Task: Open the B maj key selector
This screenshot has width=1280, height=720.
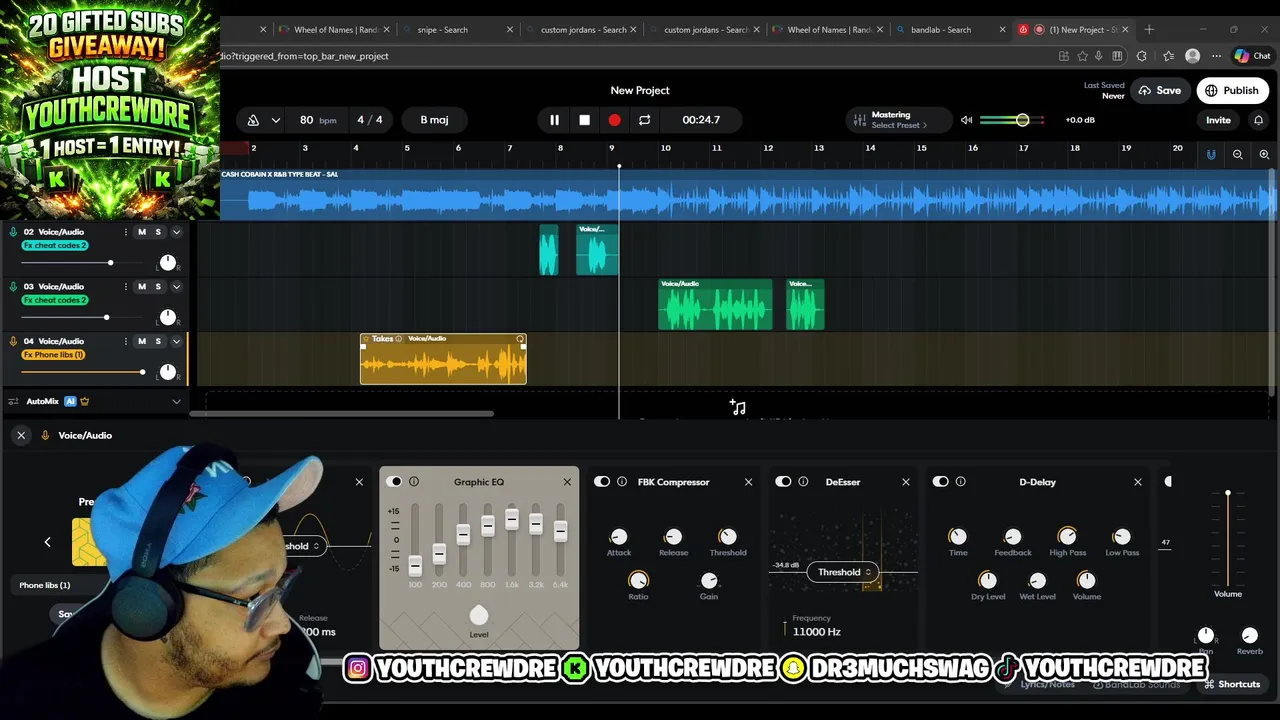Action: coord(434,120)
